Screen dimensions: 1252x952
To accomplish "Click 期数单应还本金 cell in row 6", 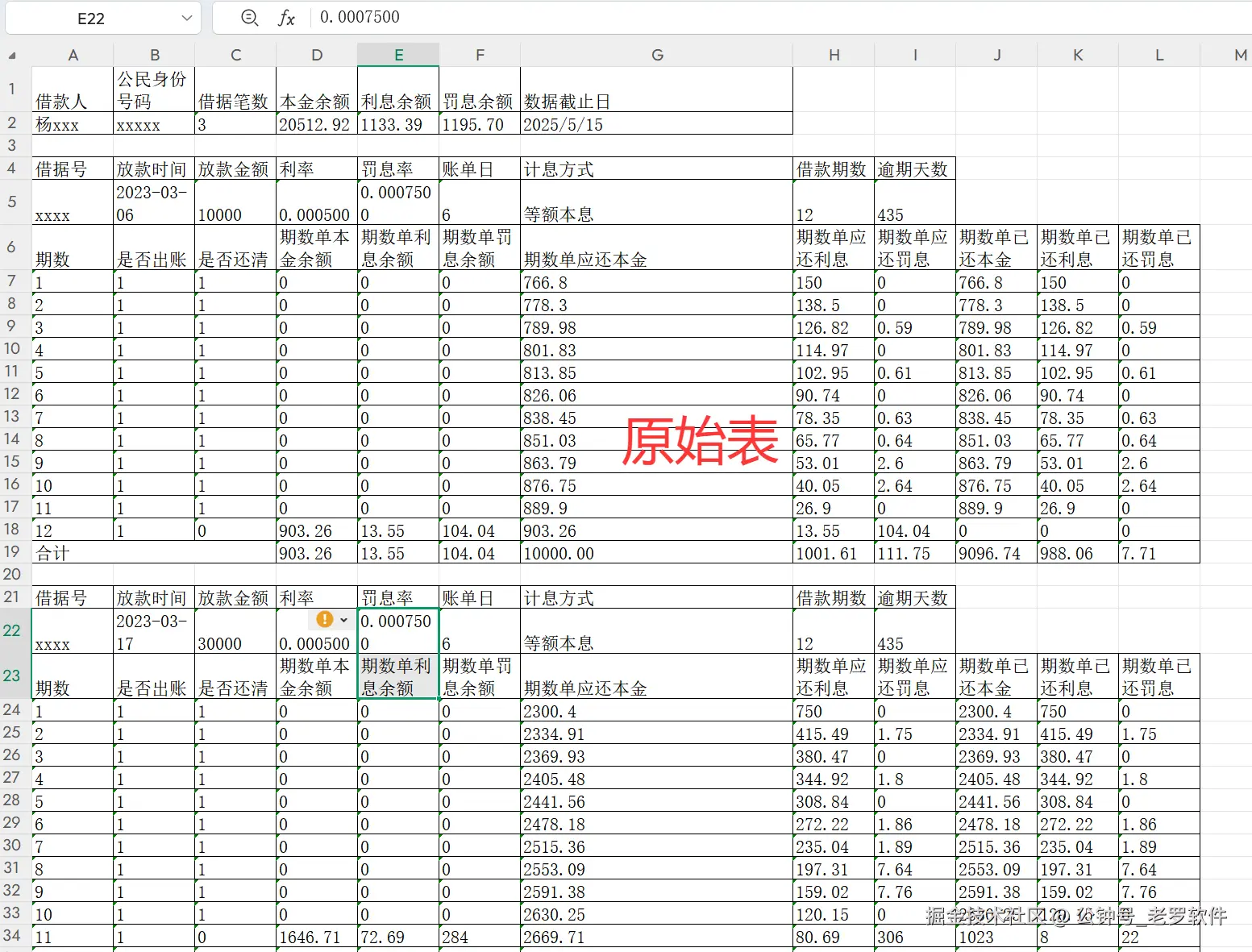I will click(657, 247).
